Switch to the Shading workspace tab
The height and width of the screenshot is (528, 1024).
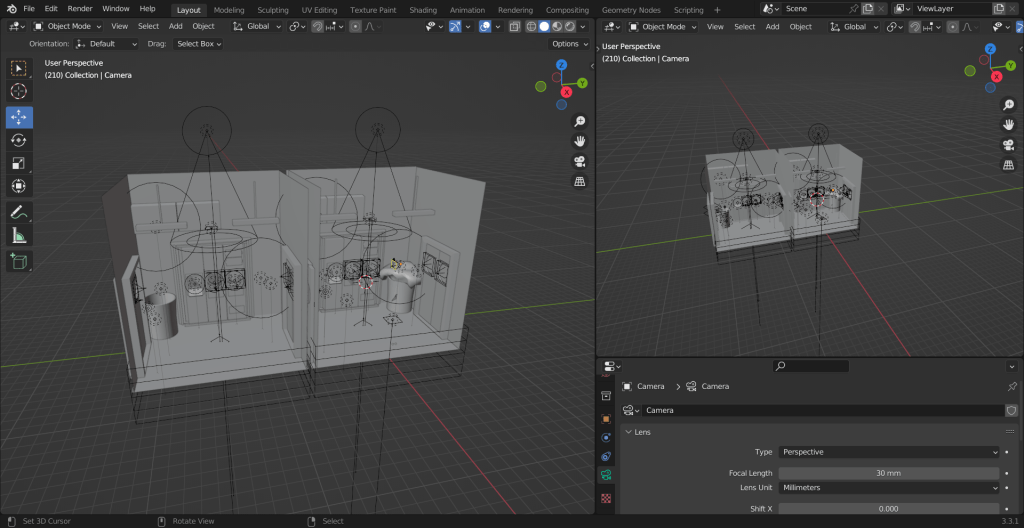click(x=423, y=10)
